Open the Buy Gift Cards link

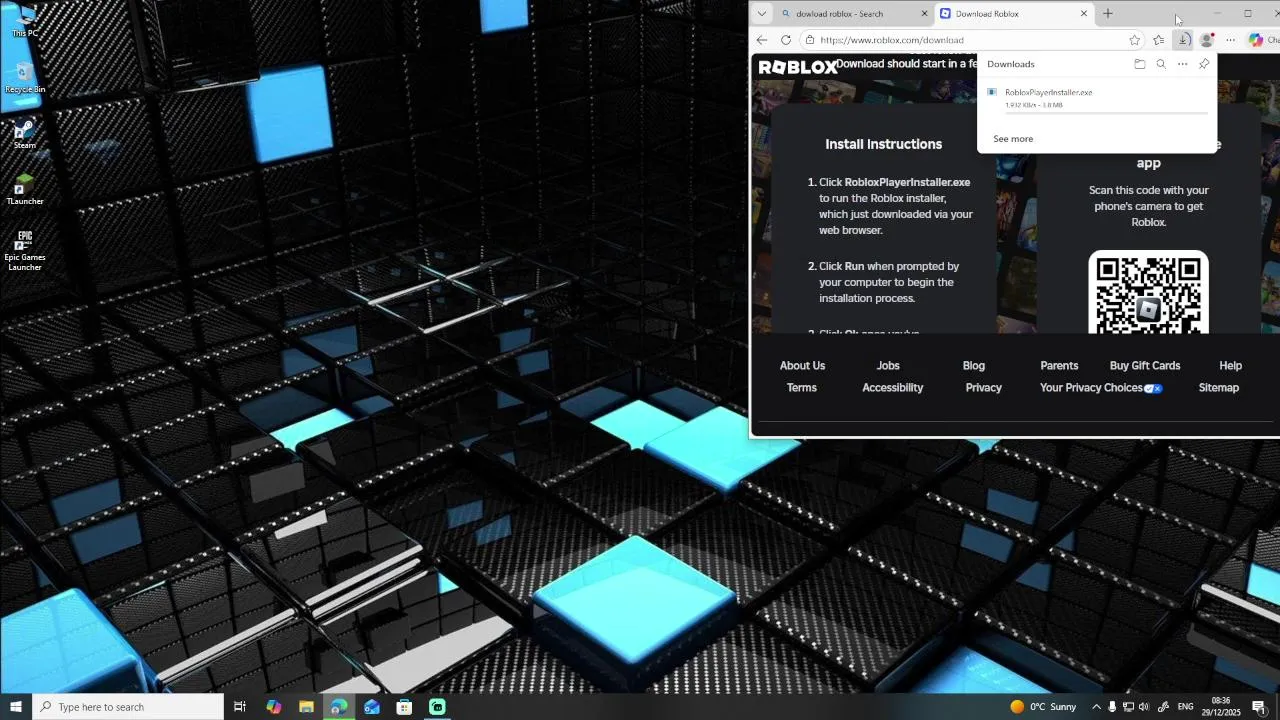click(x=1145, y=366)
